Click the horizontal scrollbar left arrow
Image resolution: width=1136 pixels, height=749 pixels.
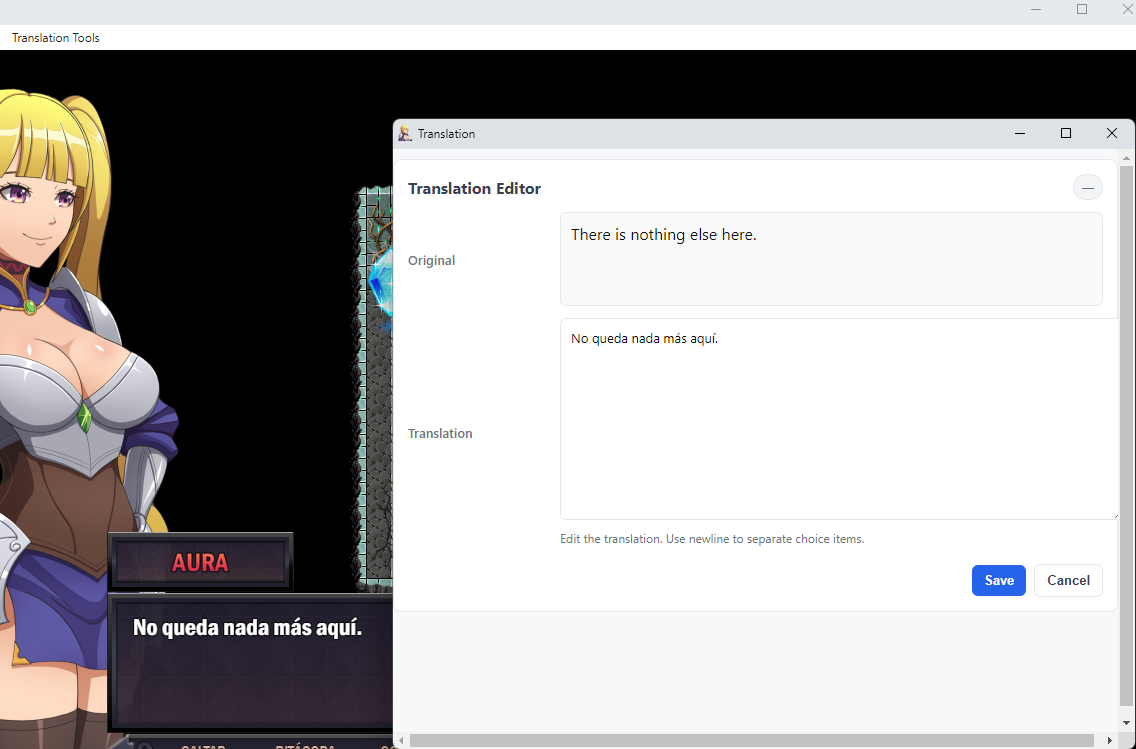click(402, 740)
